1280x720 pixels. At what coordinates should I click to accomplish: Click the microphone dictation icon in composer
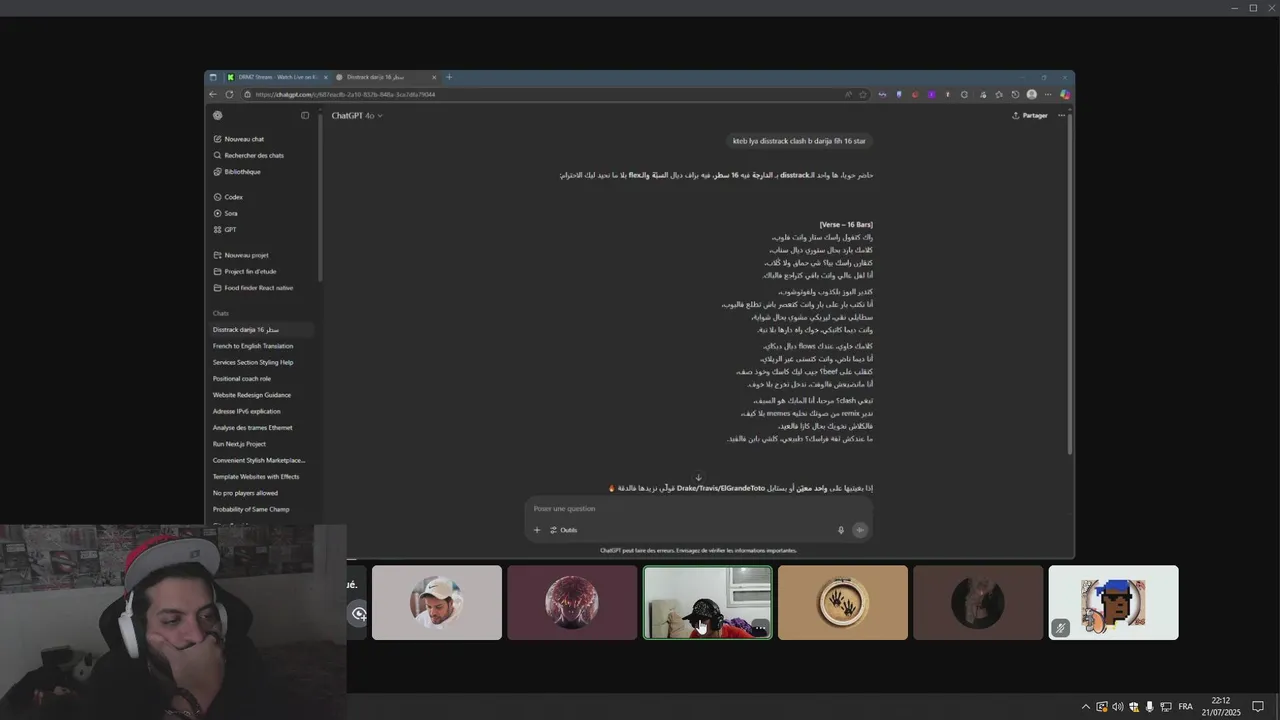pyautogui.click(x=841, y=530)
